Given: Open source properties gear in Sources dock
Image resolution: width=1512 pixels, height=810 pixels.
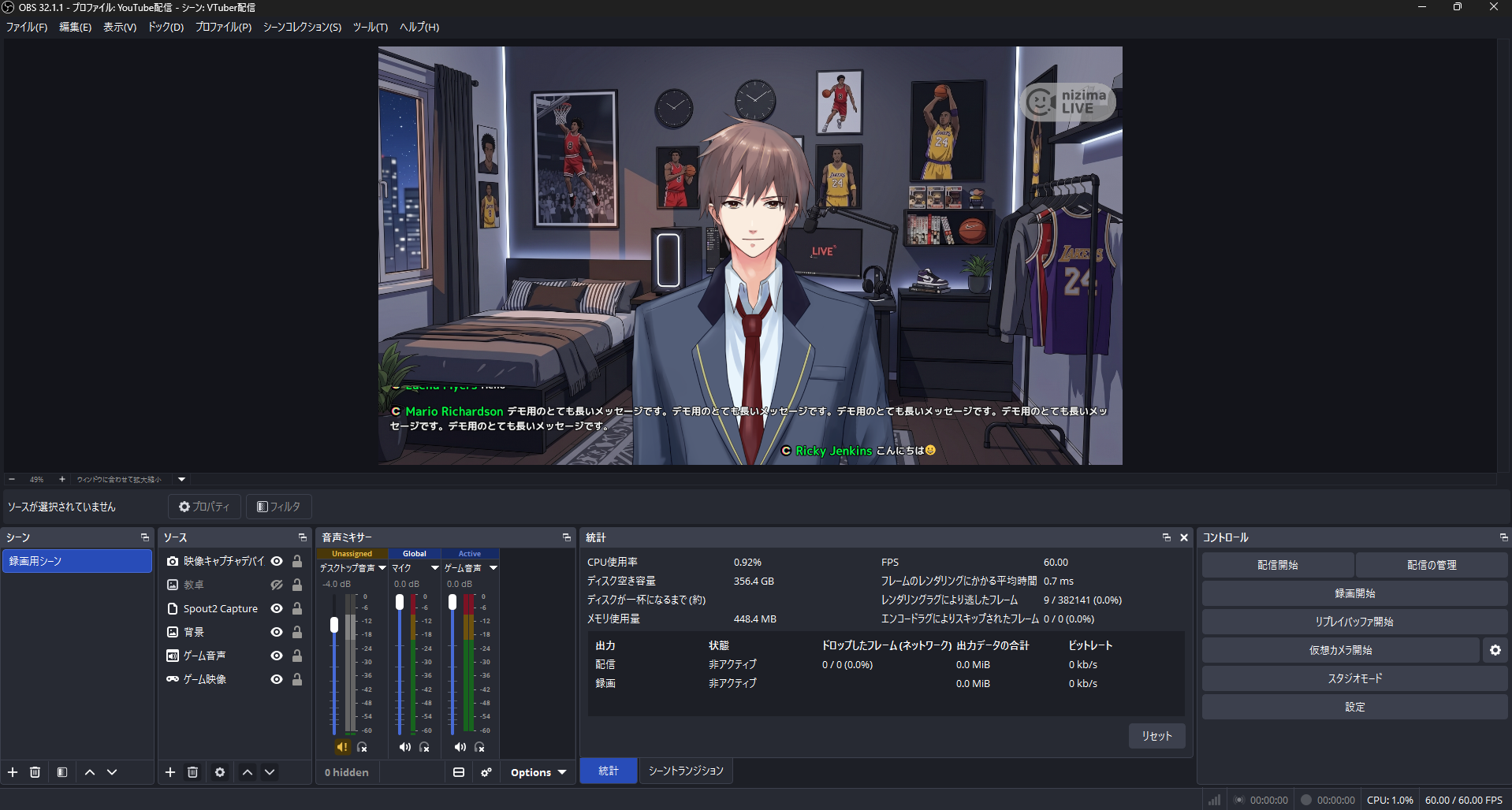Looking at the screenshot, I should point(220,772).
